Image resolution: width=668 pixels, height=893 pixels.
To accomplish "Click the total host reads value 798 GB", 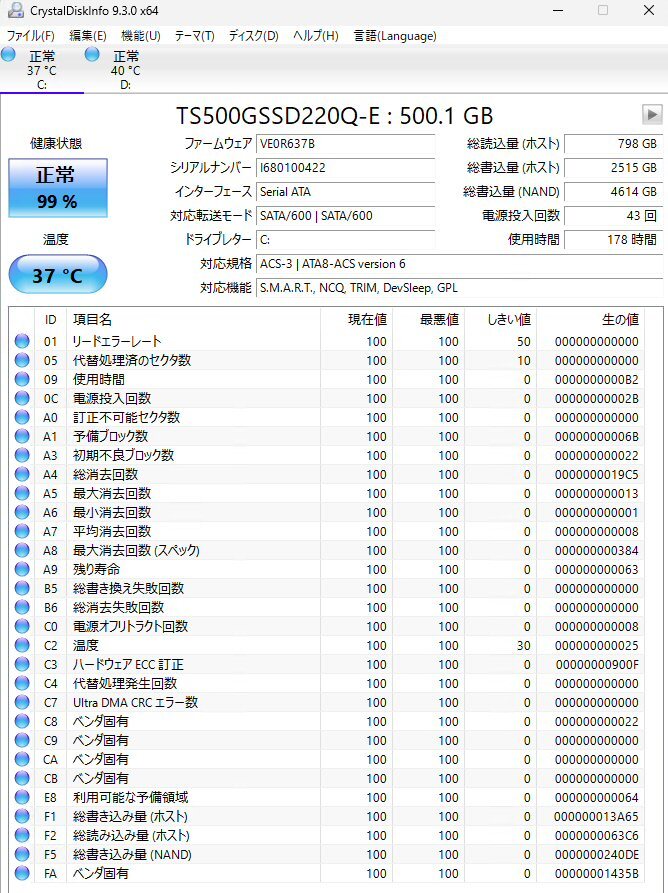I will pyautogui.click(x=614, y=144).
